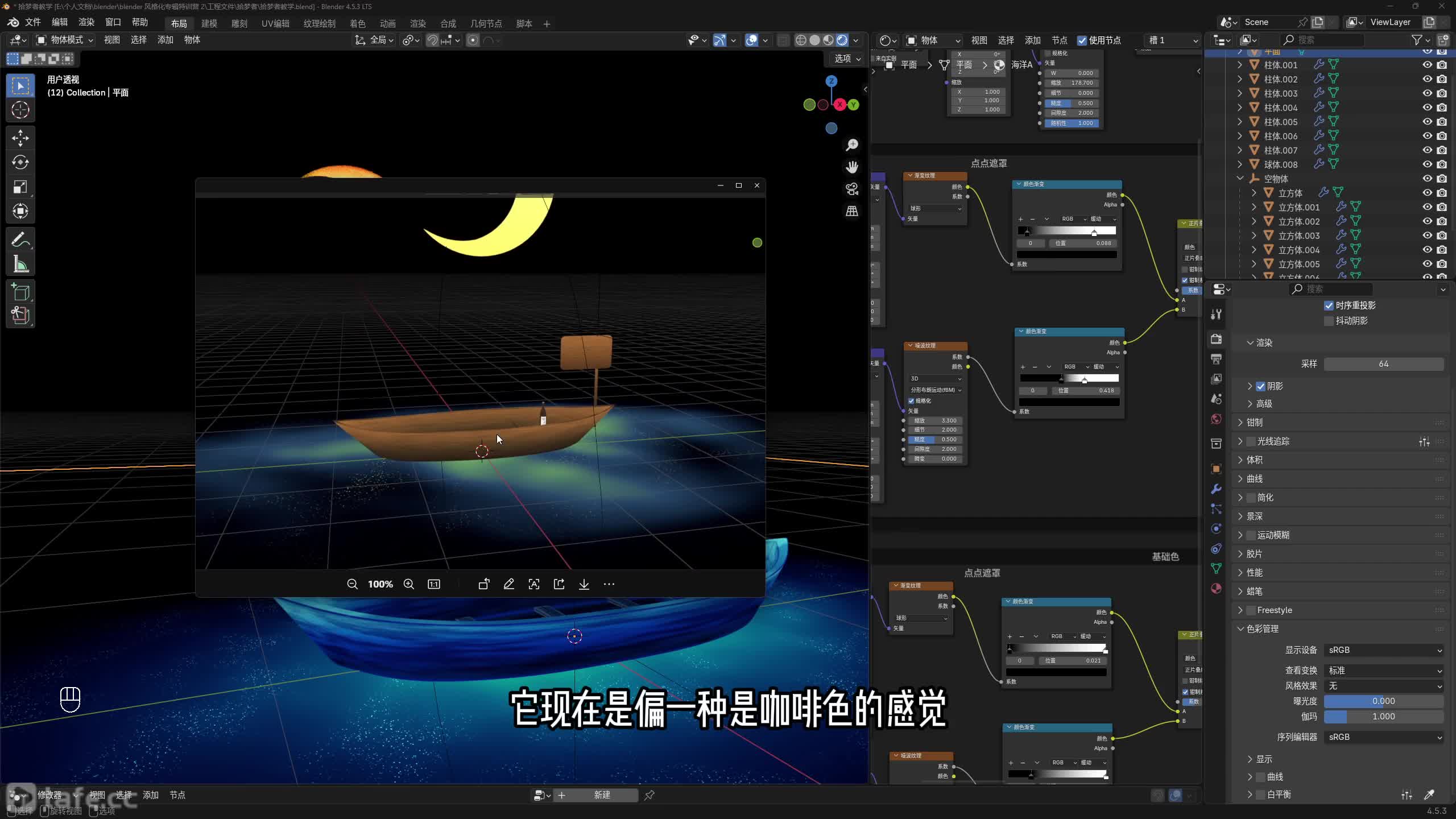Open the Material properties tab
This screenshot has height=819, width=1456.
[1217, 589]
